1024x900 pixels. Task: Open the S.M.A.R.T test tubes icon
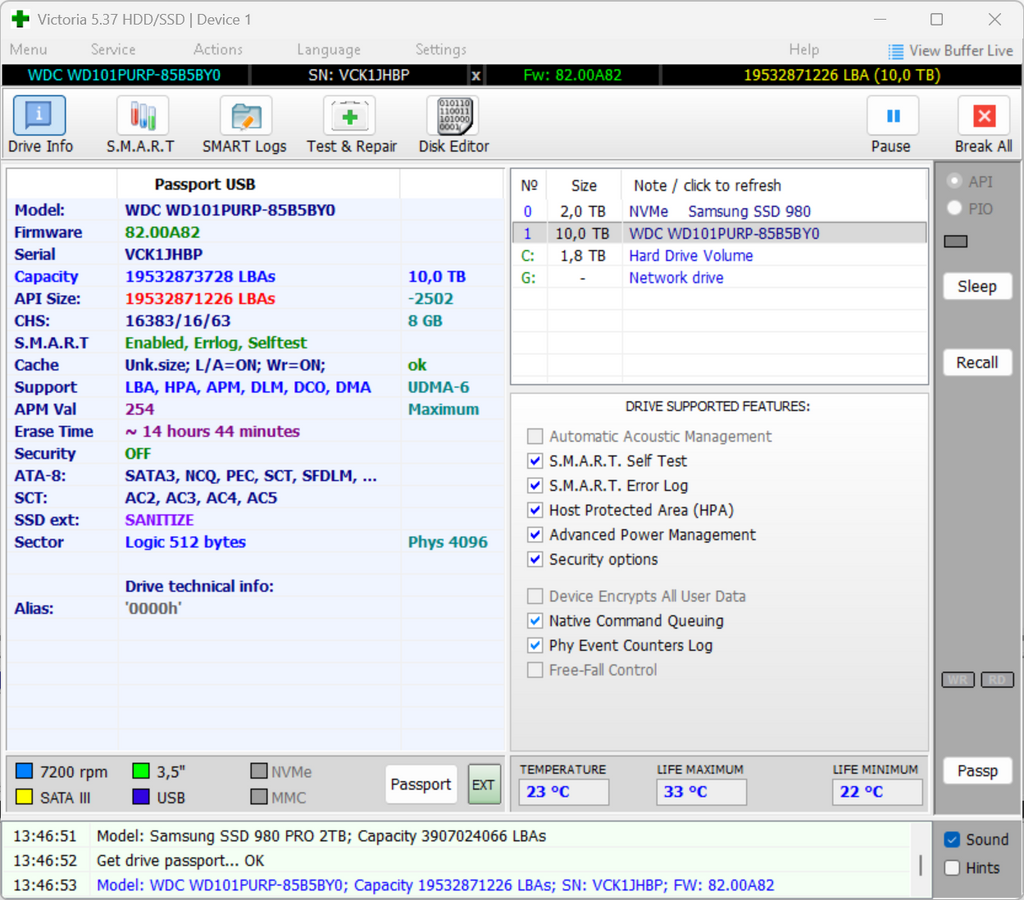click(142, 115)
